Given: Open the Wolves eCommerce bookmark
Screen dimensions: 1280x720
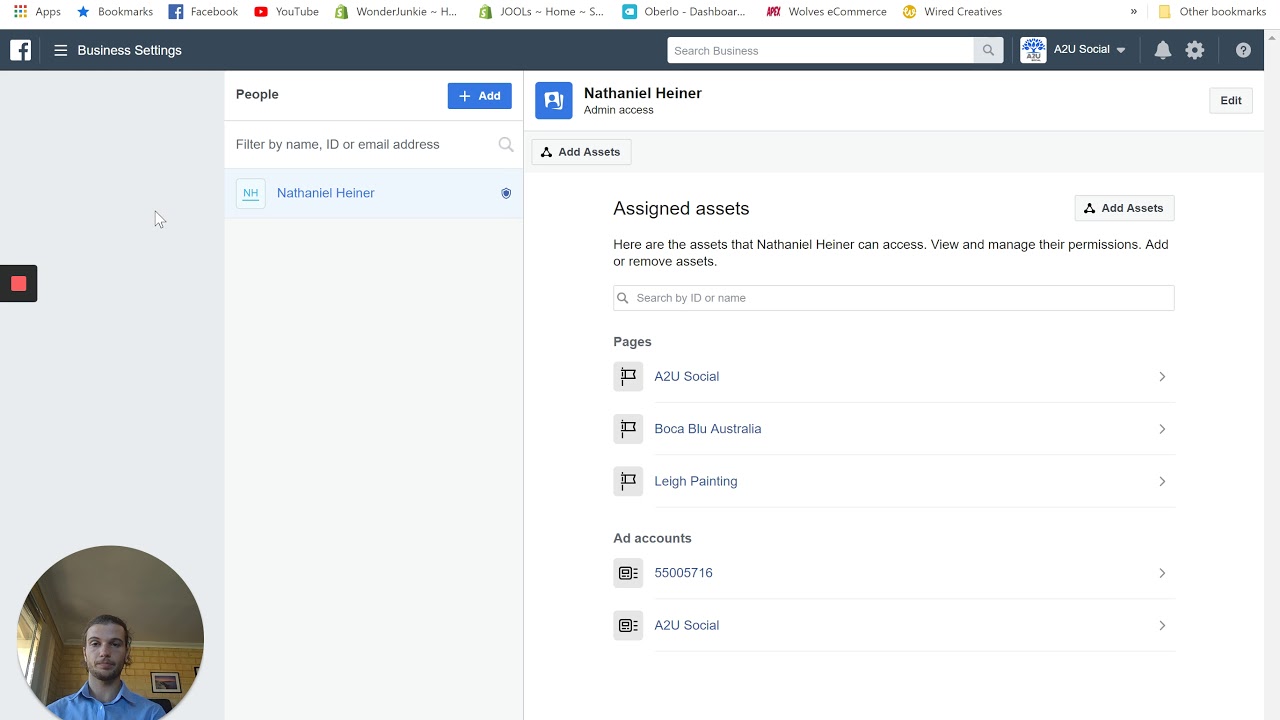Looking at the screenshot, I should tap(826, 12).
